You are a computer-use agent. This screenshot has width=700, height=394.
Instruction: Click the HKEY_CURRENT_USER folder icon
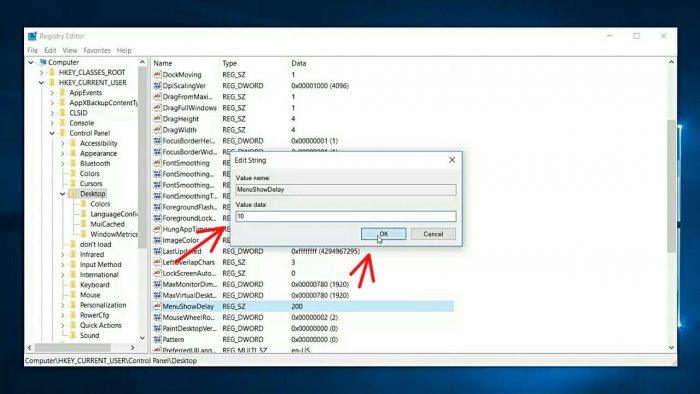(x=52, y=83)
